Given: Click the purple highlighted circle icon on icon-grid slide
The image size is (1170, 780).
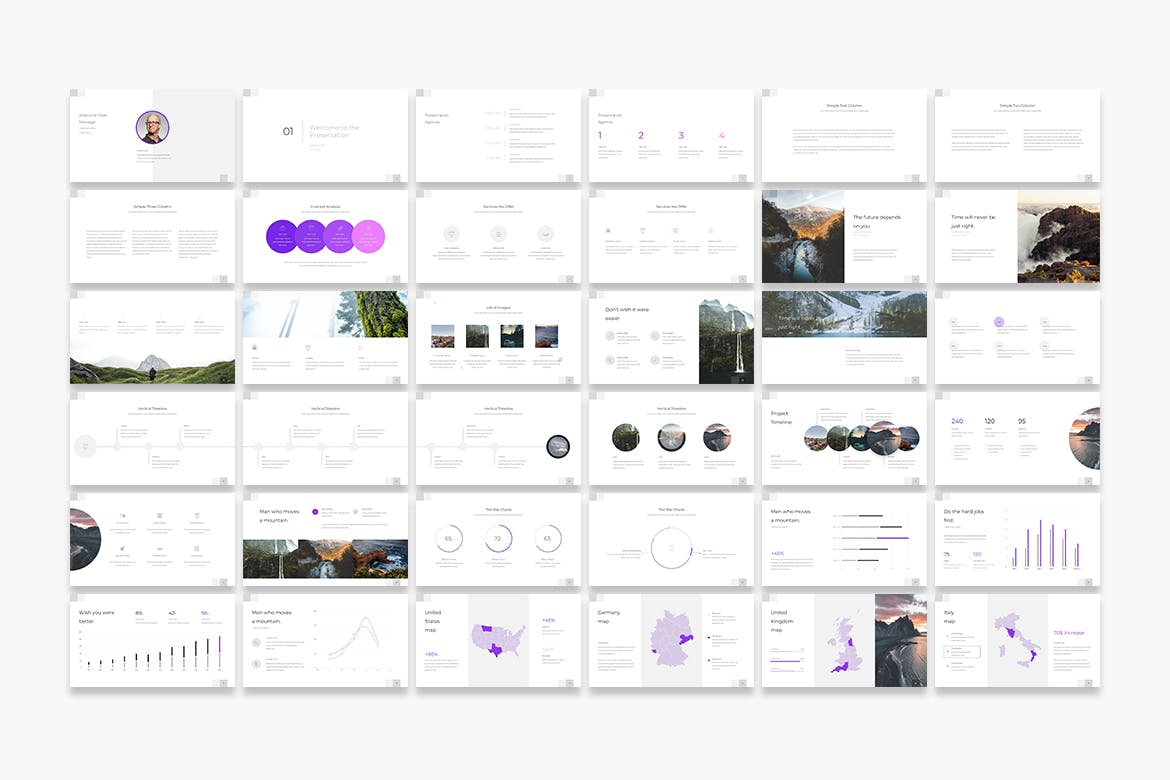Looking at the screenshot, I should (x=998, y=323).
